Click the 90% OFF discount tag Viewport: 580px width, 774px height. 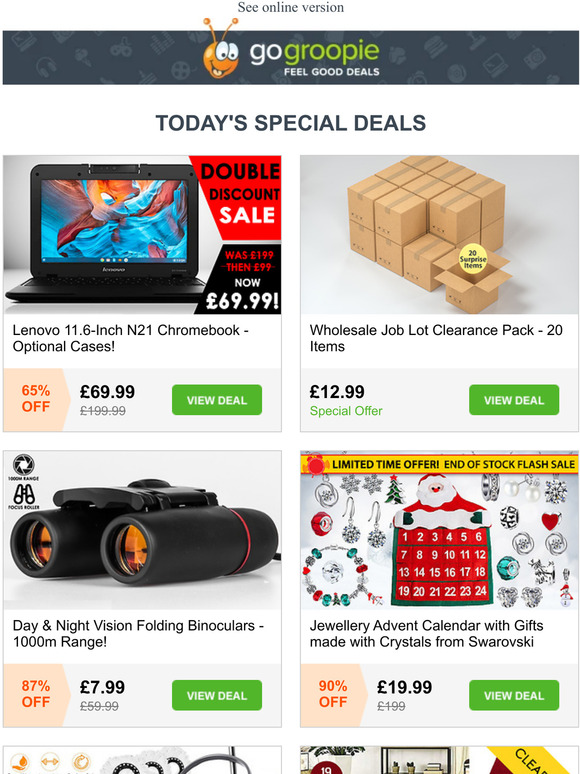[x=334, y=694]
